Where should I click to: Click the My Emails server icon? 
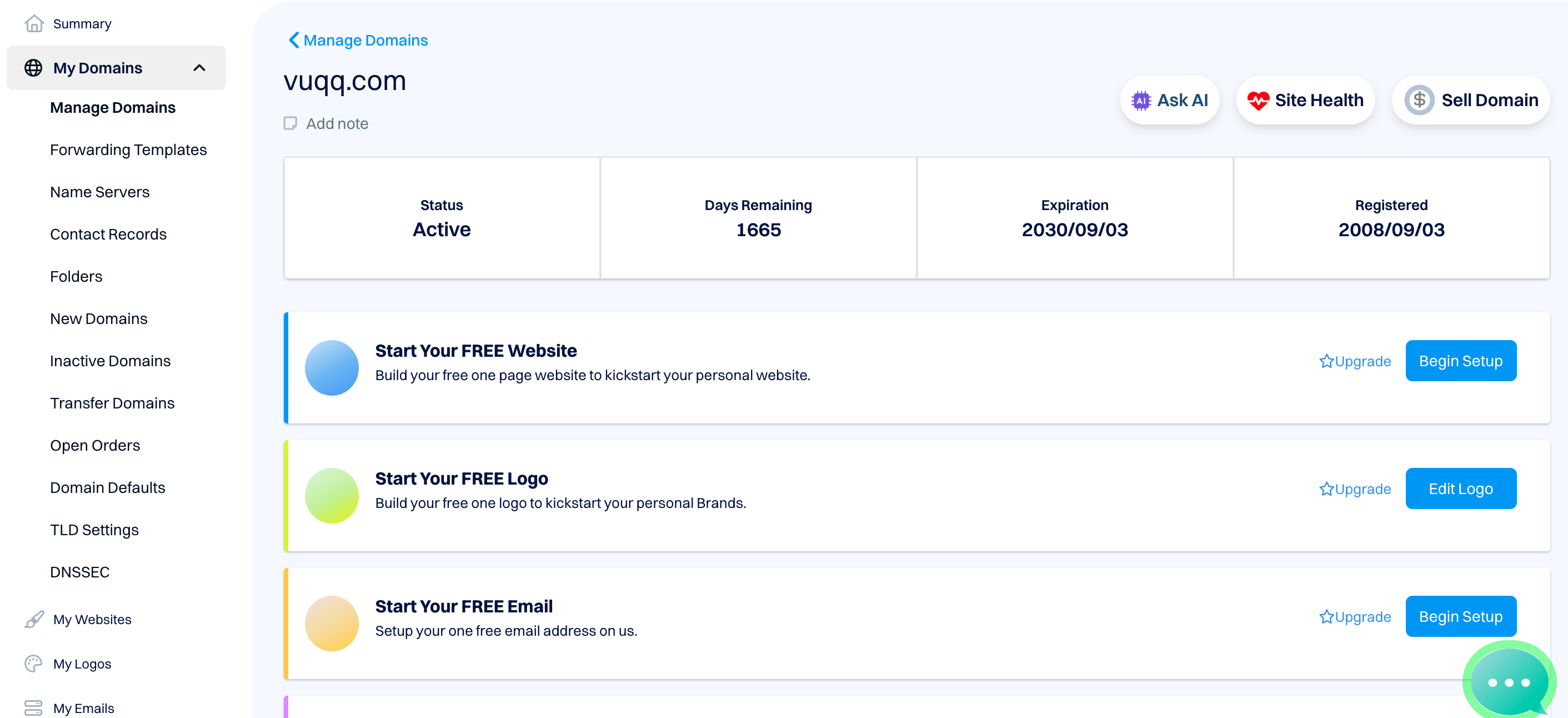[x=33, y=708]
